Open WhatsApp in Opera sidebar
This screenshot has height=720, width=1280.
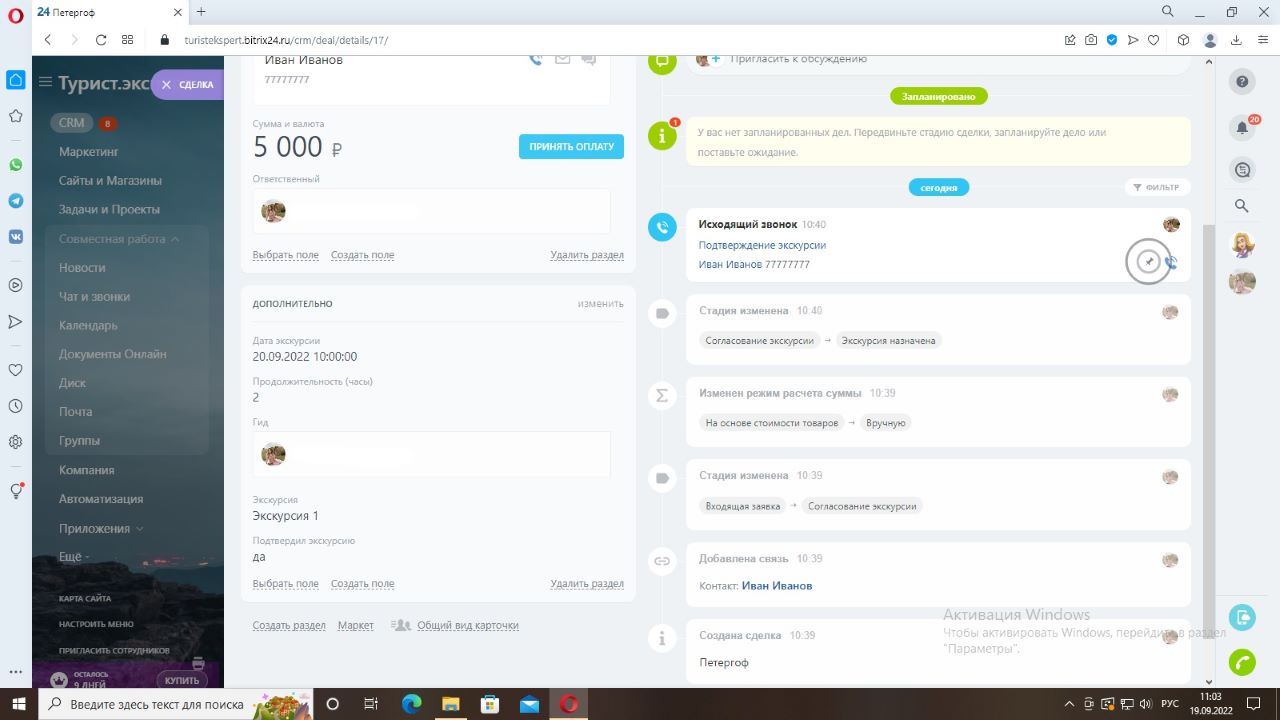click(x=15, y=165)
